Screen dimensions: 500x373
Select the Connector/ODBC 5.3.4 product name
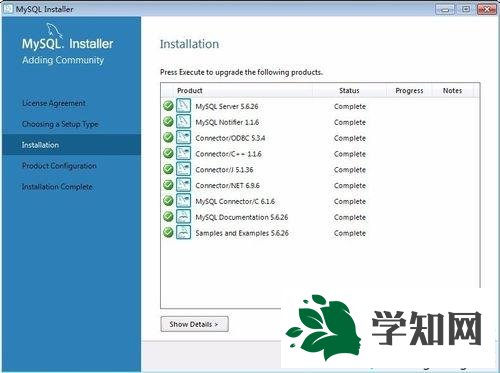(230, 138)
